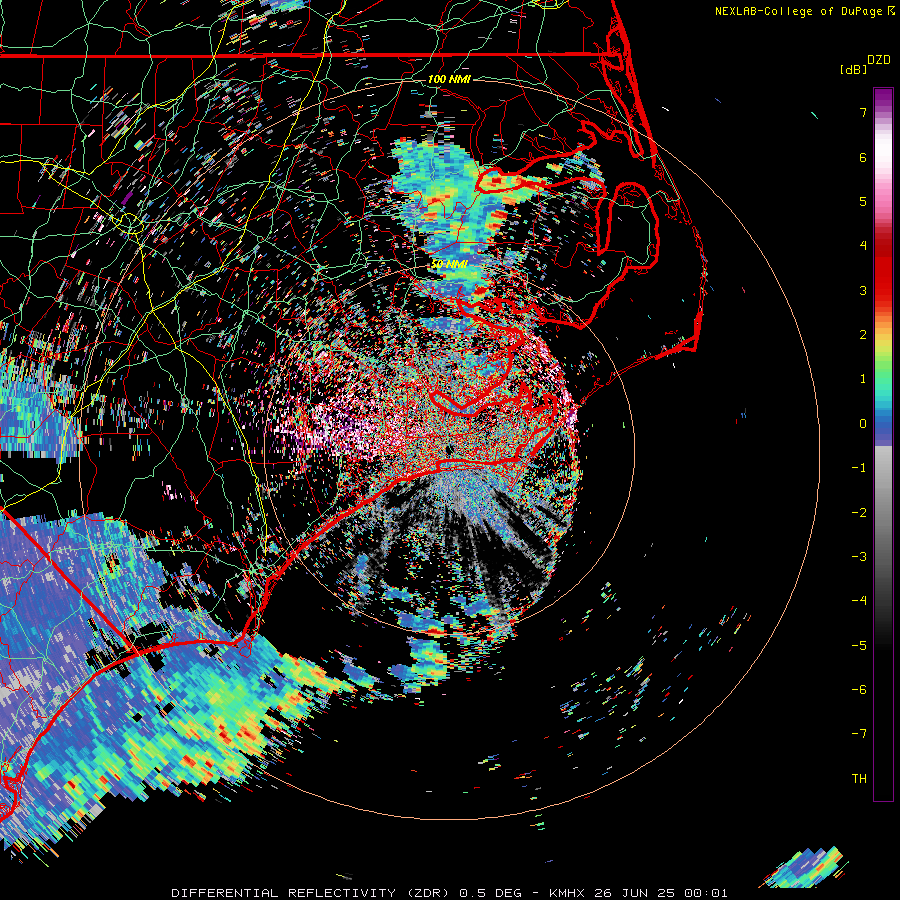The image size is (900, 900).
Task: Click the '5' value on the color scale
Action: pyautogui.click(x=863, y=201)
